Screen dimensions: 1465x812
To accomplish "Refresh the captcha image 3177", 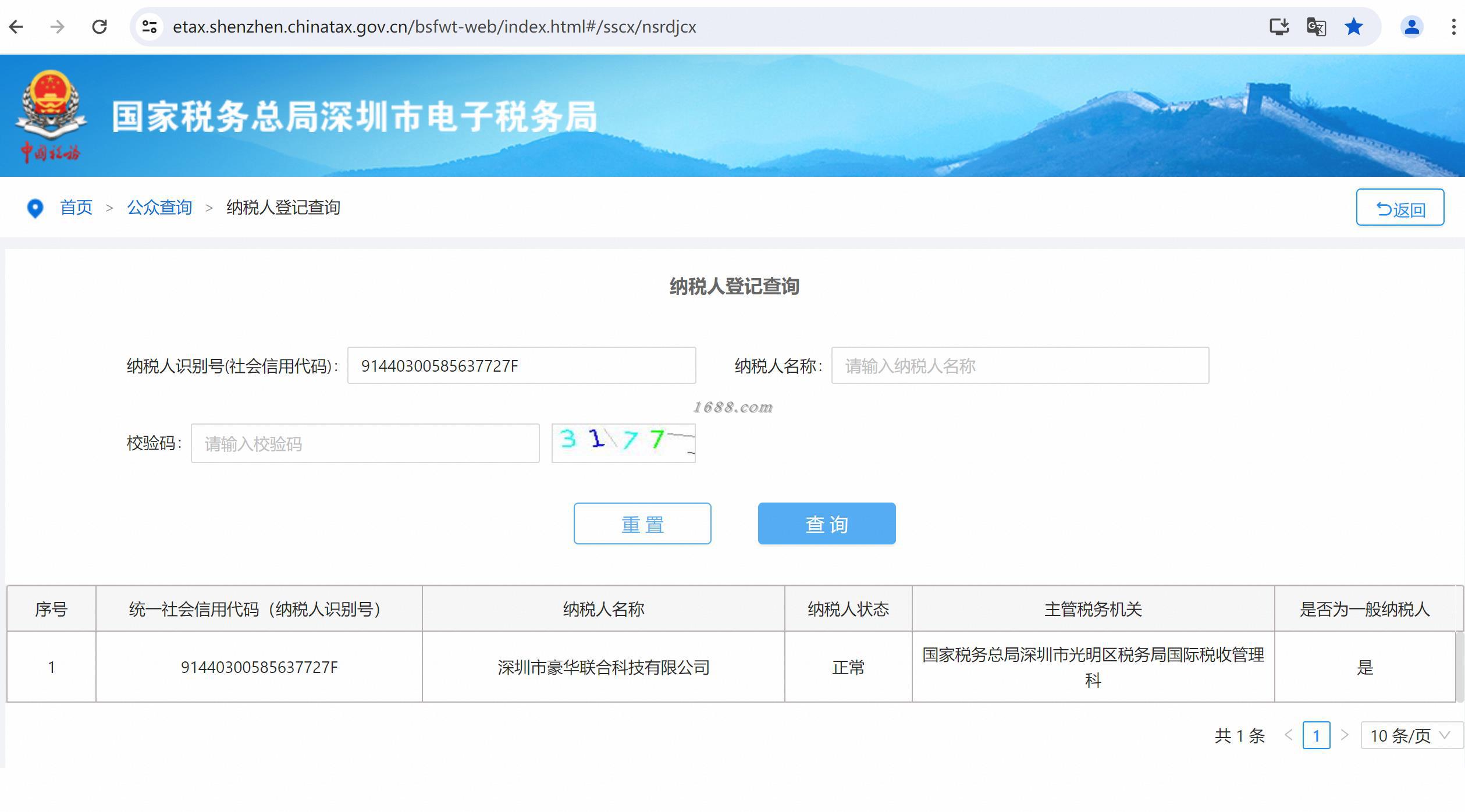I will [x=623, y=443].
